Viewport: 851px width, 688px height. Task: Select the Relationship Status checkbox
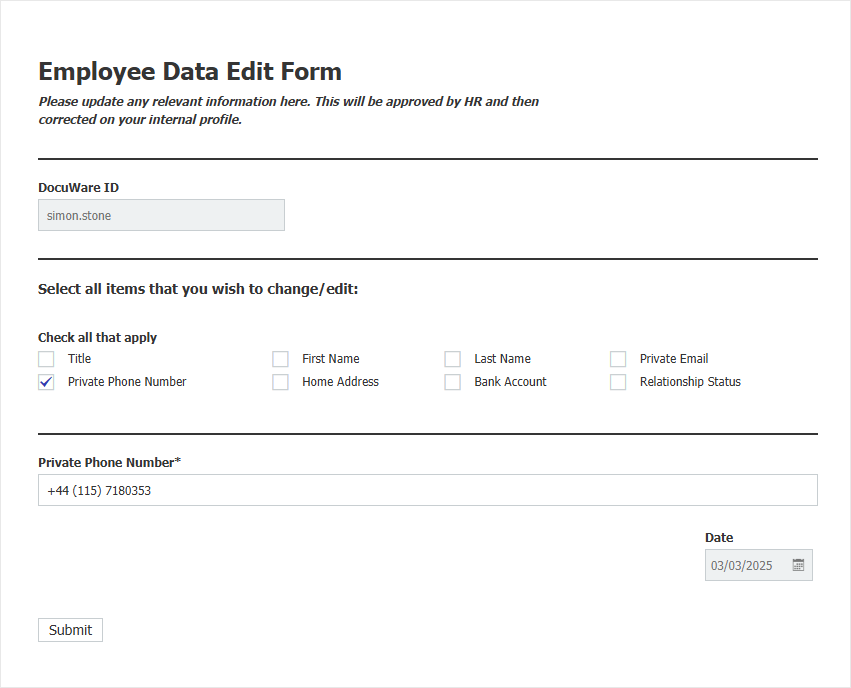pos(617,381)
